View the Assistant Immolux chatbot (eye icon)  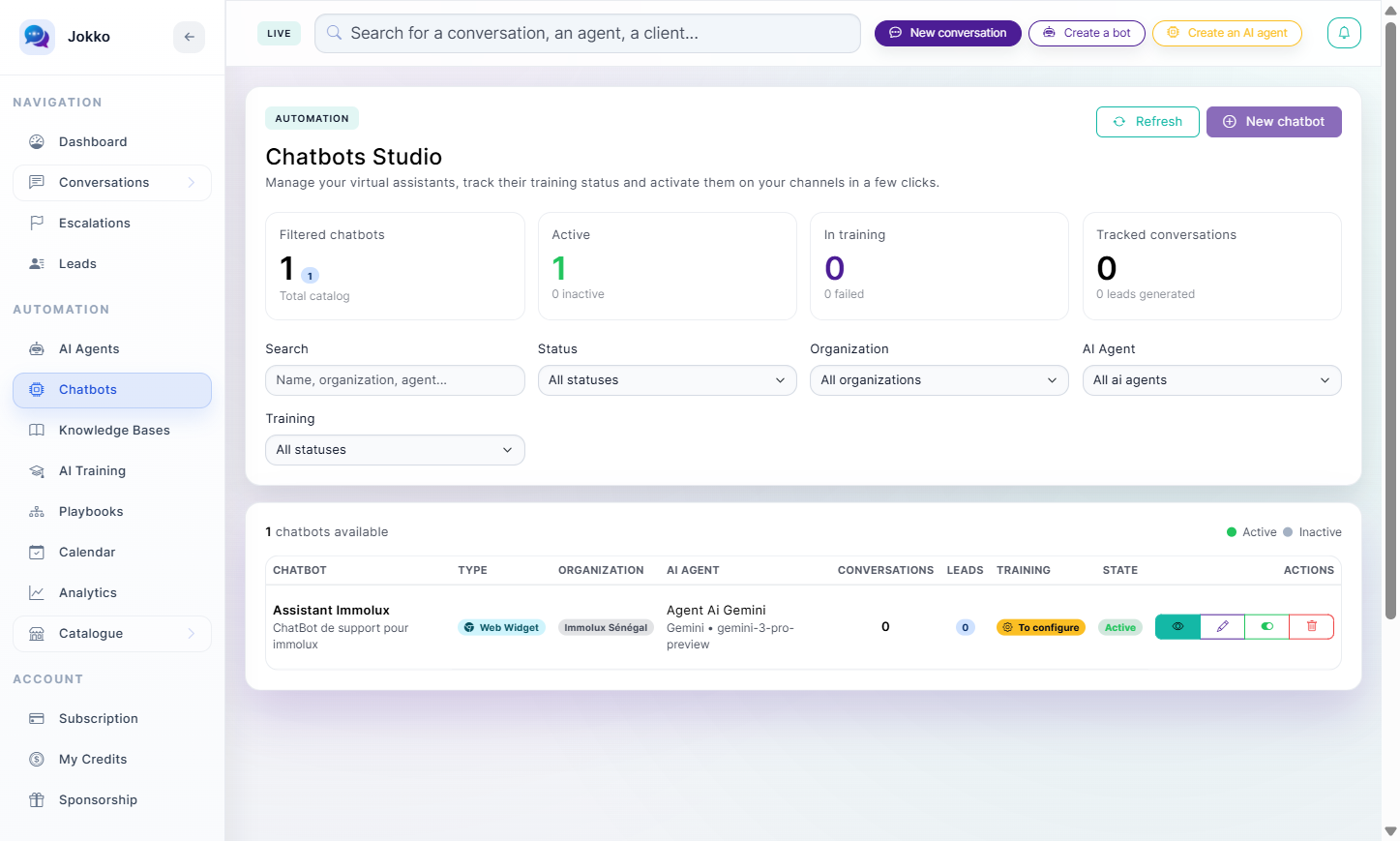pyautogui.click(x=1177, y=627)
